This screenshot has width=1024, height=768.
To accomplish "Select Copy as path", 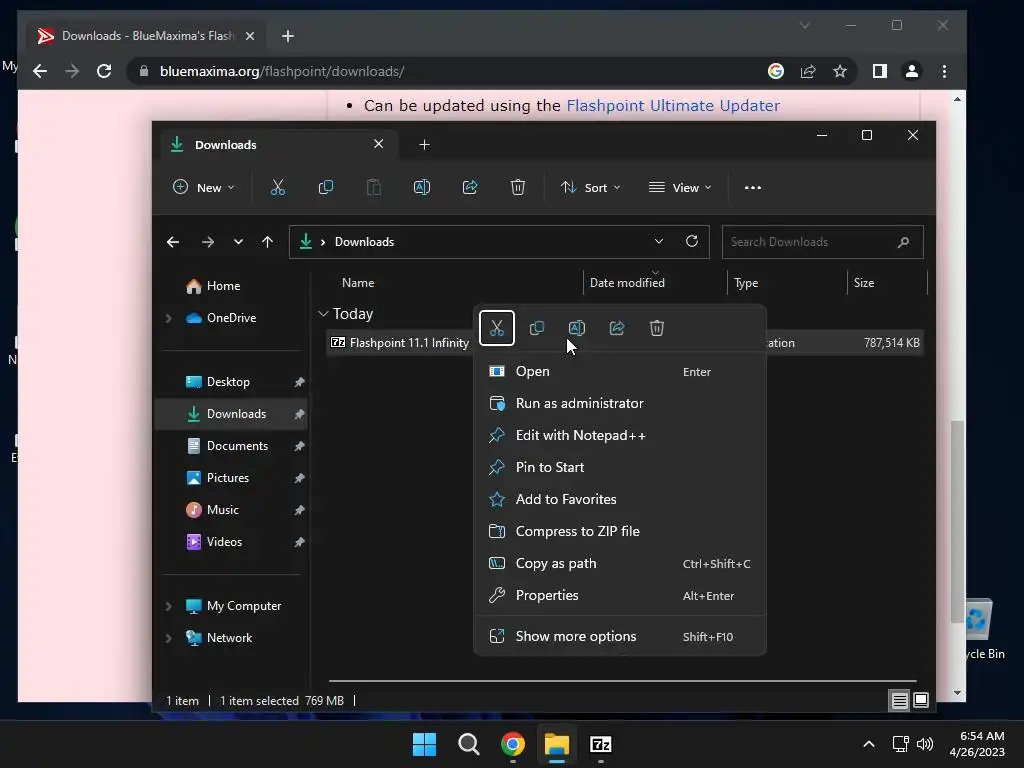I will point(620,564).
